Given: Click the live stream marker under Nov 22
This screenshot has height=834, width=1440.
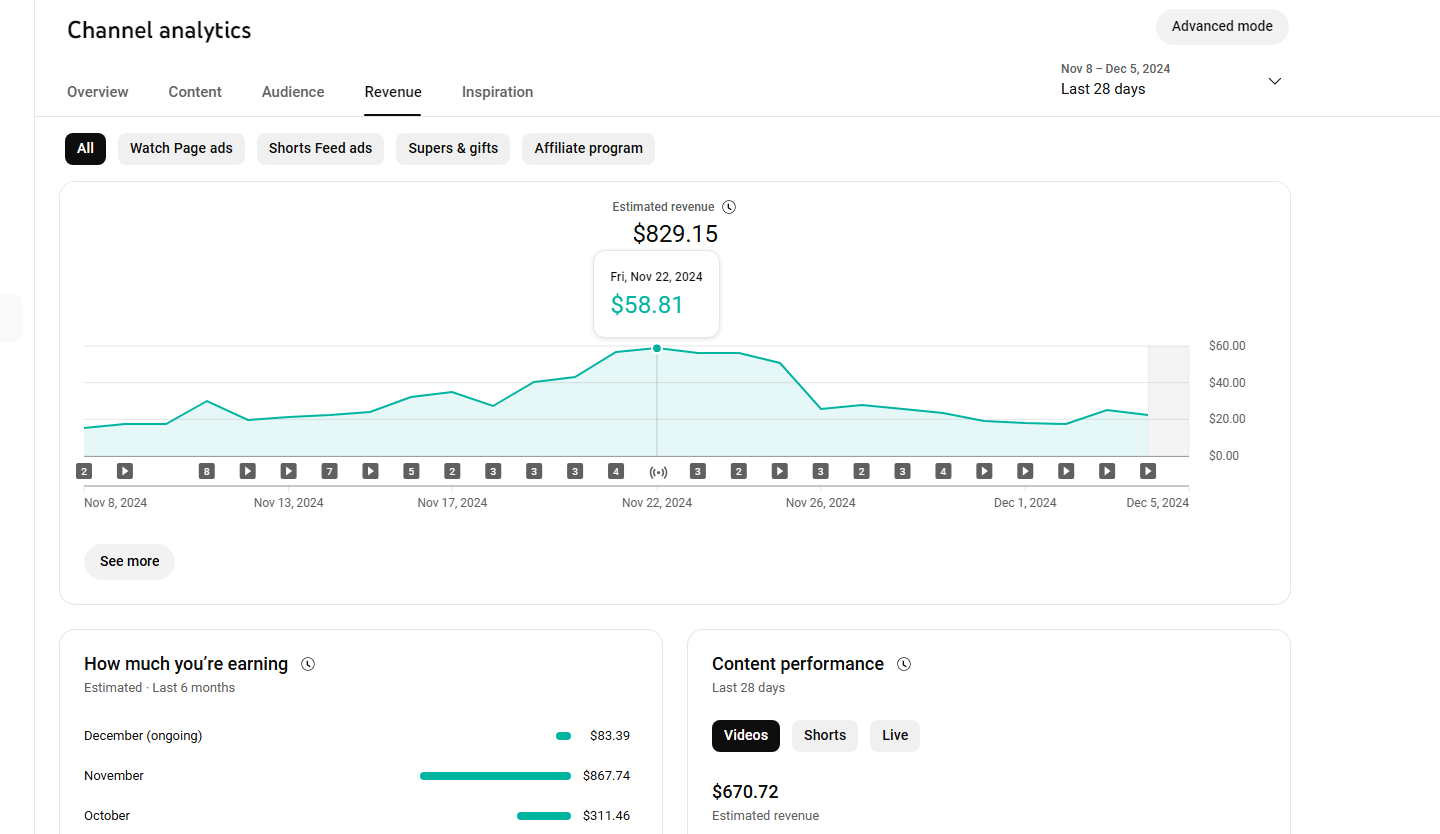Looking at the screenshot, I should pyautogui.click(x=657, y=471).
